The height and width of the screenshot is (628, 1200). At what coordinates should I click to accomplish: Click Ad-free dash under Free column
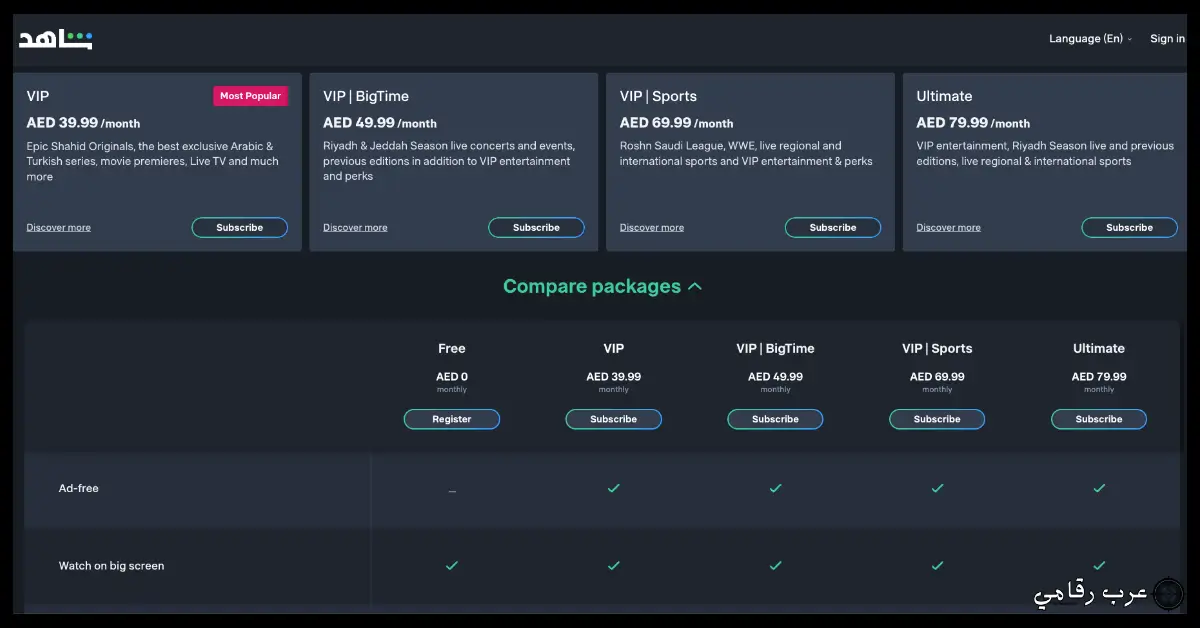pos(451,490)
